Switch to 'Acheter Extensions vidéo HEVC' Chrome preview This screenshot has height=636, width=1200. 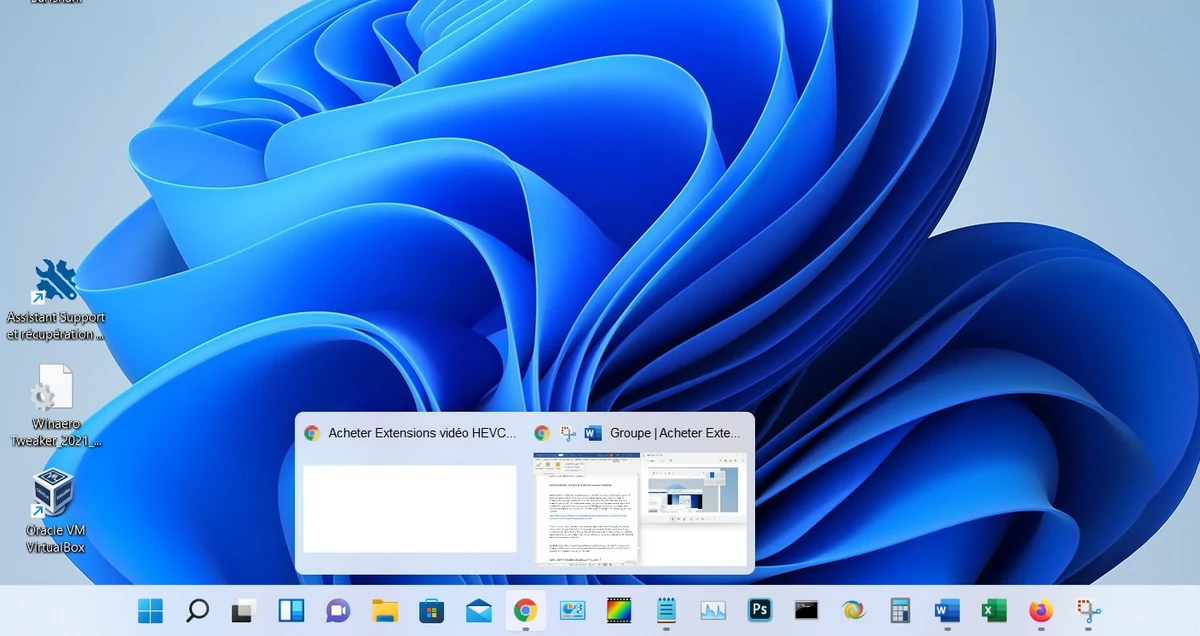410,493
